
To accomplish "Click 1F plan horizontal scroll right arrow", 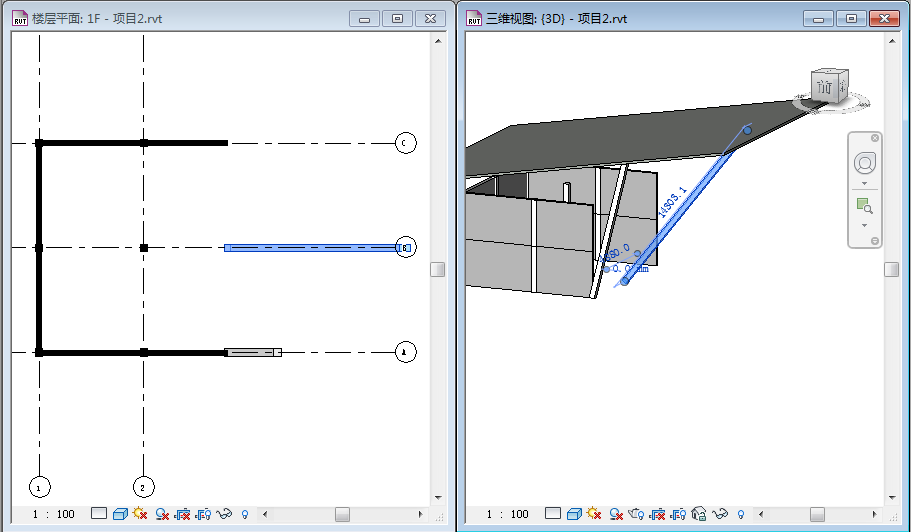I will click(421, 514).
